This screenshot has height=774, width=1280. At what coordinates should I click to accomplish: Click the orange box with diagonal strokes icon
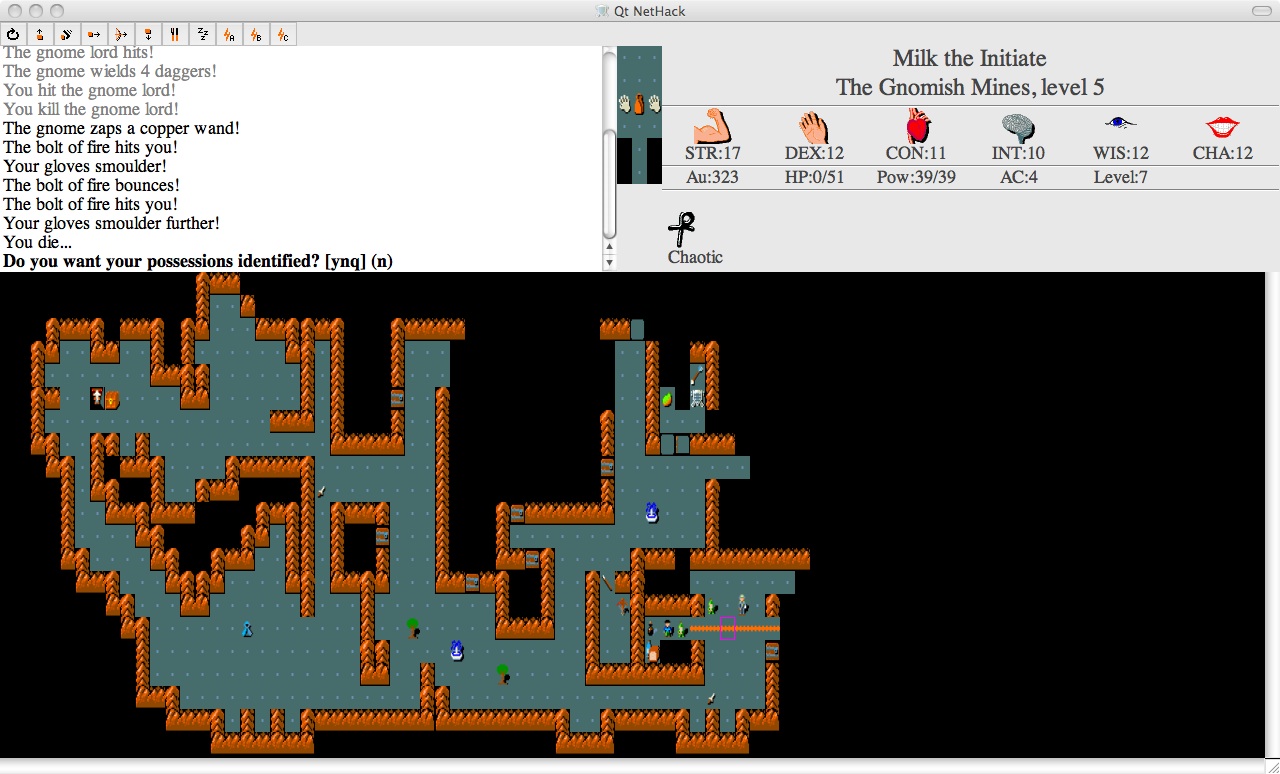click(68, 34)
